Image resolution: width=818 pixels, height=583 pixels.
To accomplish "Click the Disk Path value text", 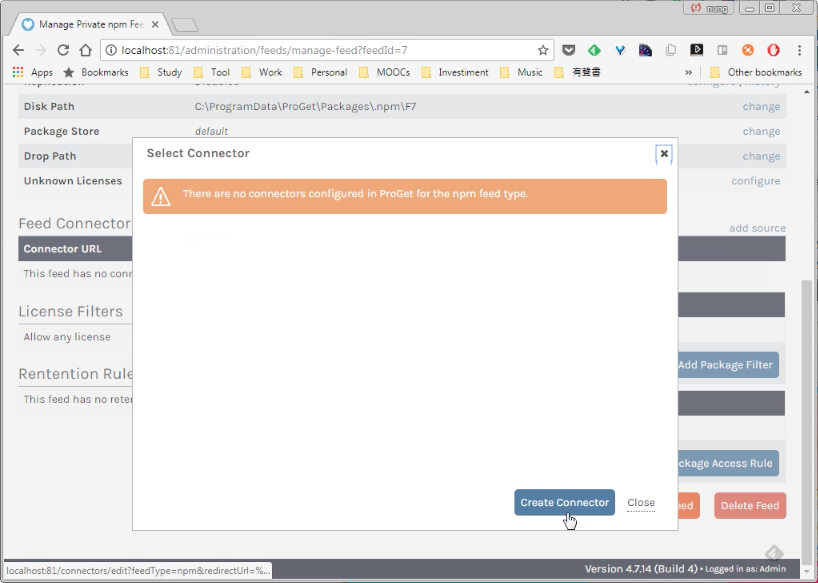I will point(305,106).
